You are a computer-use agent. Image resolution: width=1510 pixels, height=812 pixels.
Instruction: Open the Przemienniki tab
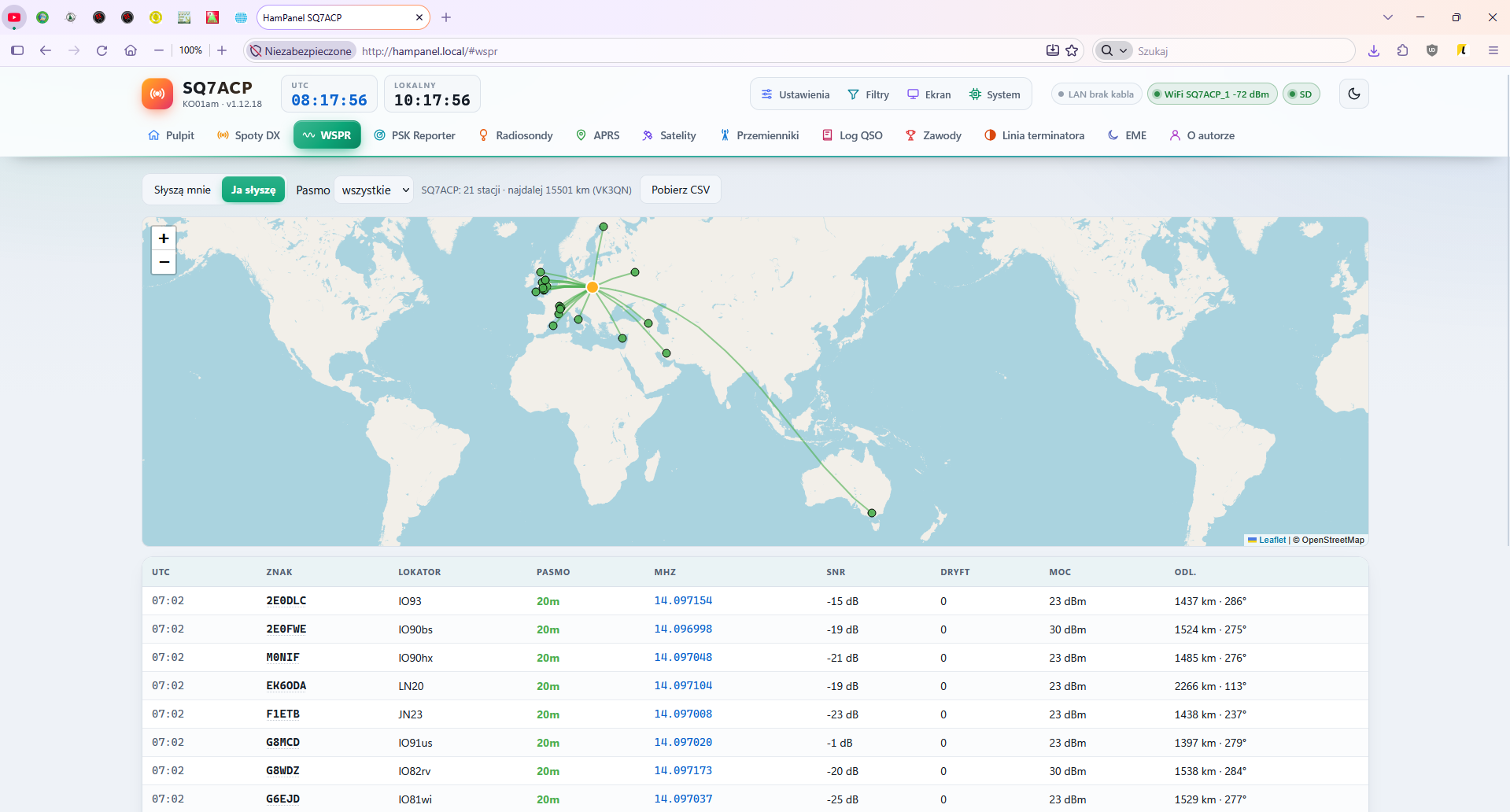(759, 135)
